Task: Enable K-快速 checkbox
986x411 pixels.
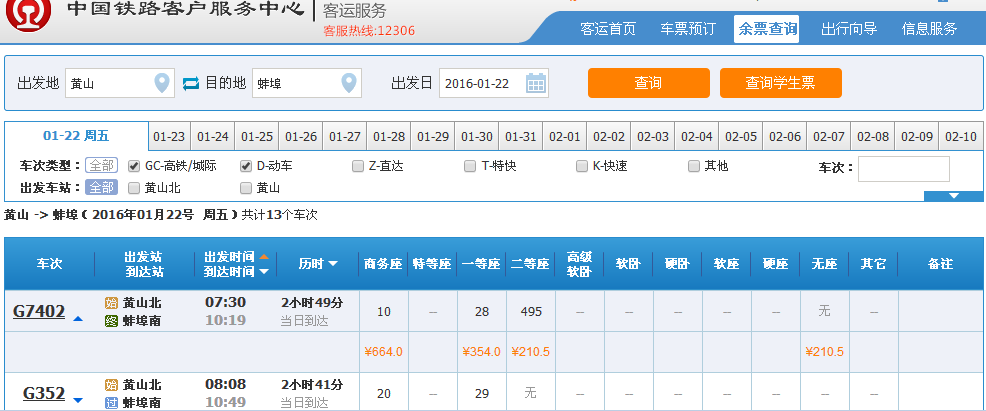Action: (x=582, y=166)
